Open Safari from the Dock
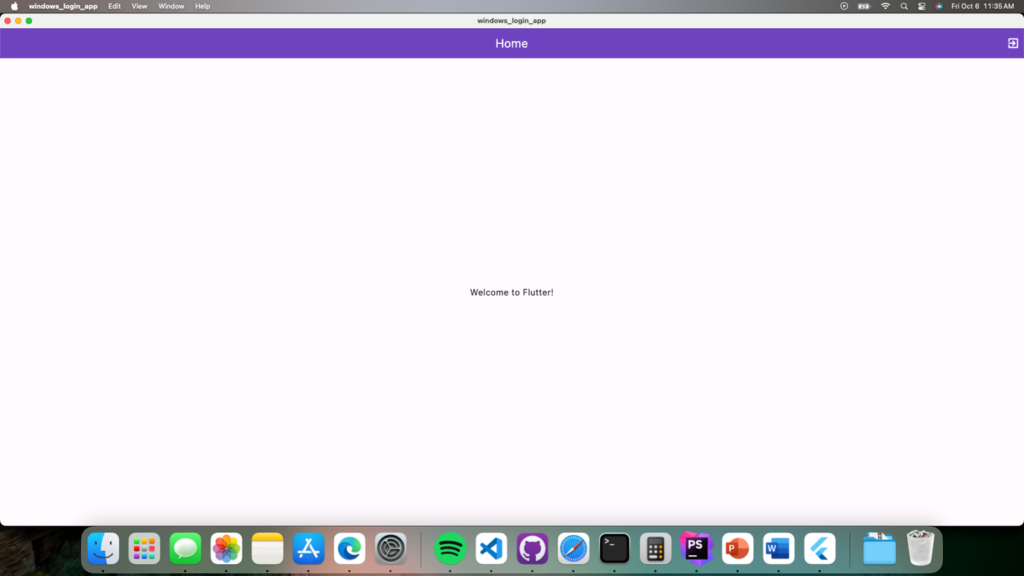Screen dimensions: 1024x576 572,548
